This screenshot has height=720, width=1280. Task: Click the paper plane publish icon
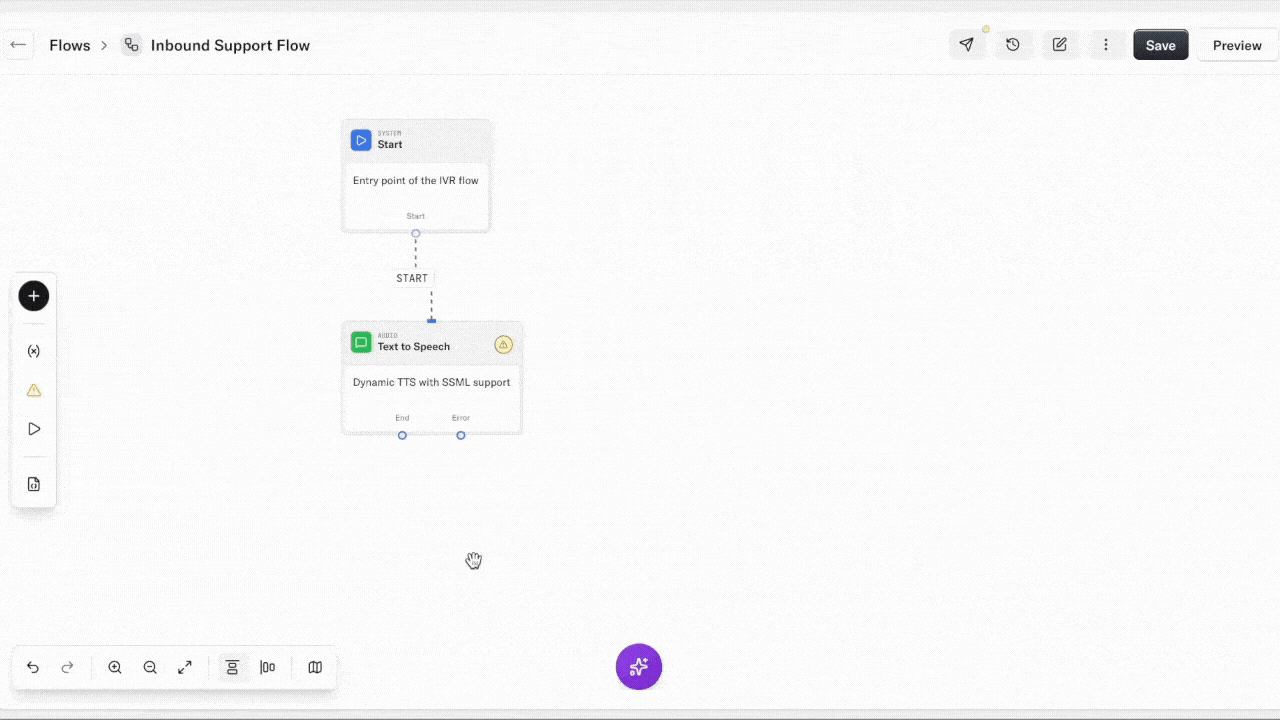pos(966,45)
